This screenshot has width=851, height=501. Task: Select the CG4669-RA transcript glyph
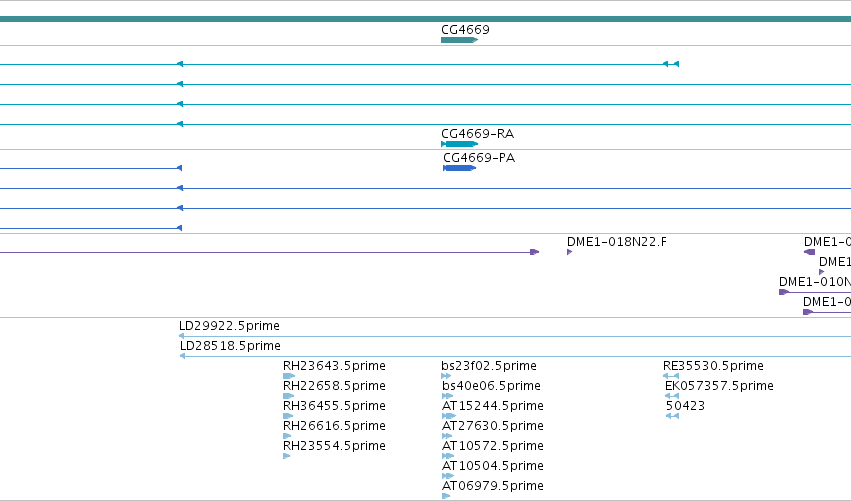pyautogui.click(x=459, y=144)
